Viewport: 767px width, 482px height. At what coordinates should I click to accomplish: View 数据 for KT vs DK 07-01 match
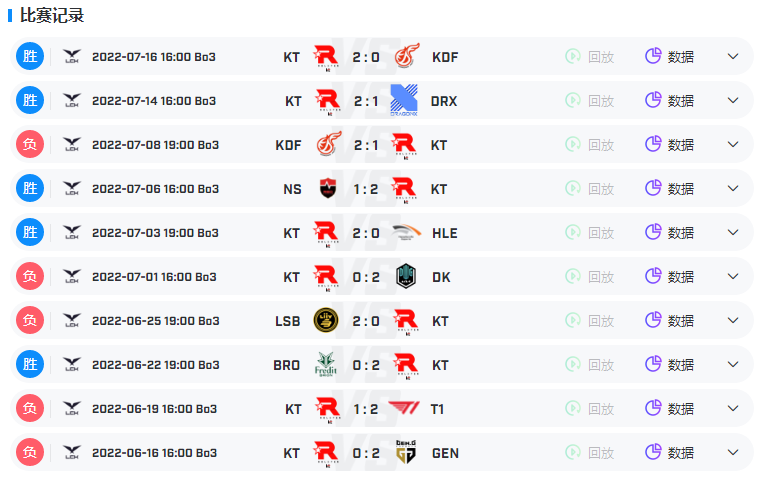669,276
